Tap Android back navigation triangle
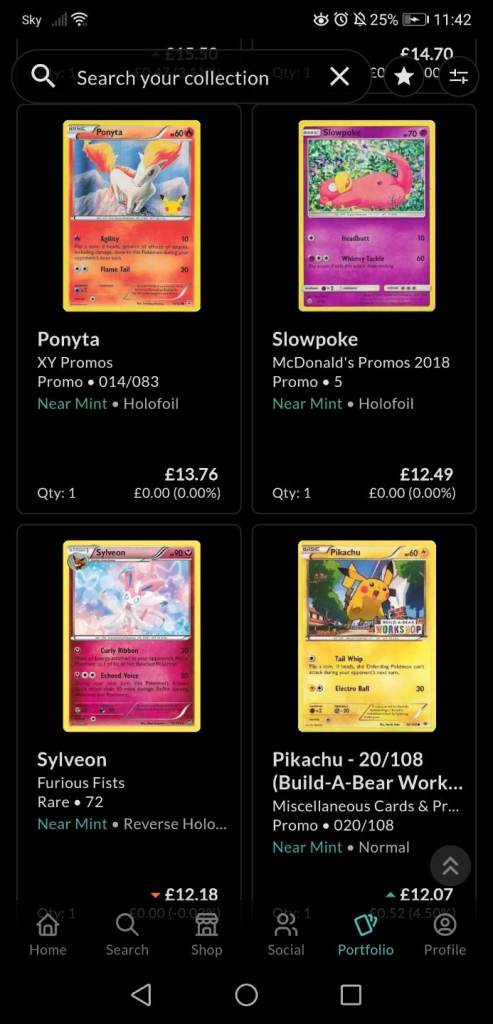Image resolution: width=493 pixels, height=1024 pixels. coord(141,995)
